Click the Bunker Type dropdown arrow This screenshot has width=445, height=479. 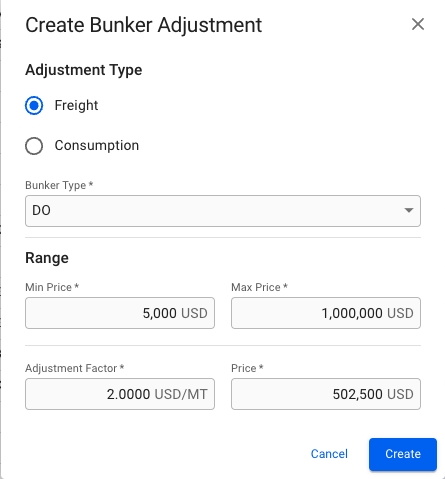coord(409,210)
